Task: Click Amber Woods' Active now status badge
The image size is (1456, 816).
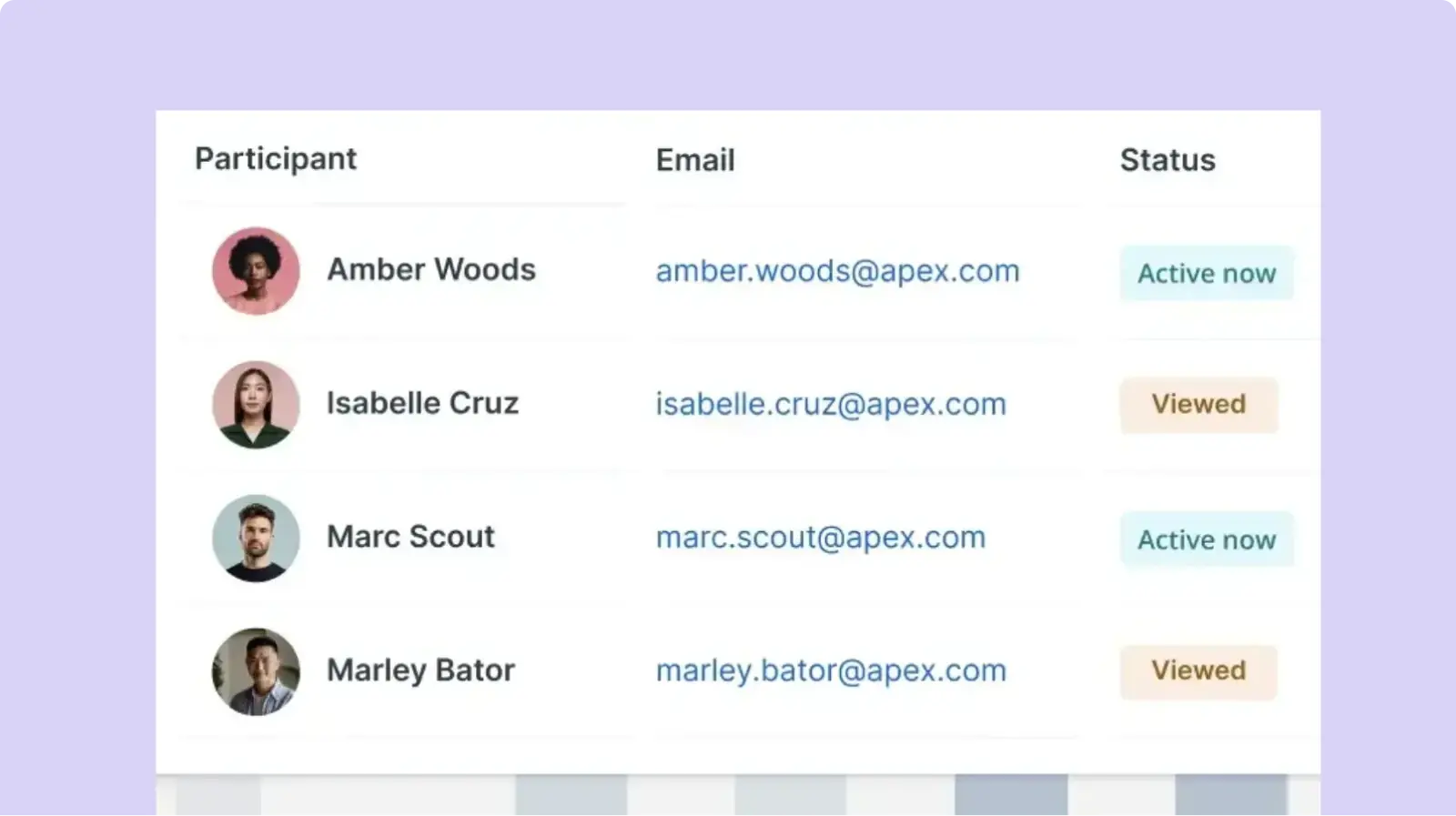Action: pos(1207,273)
